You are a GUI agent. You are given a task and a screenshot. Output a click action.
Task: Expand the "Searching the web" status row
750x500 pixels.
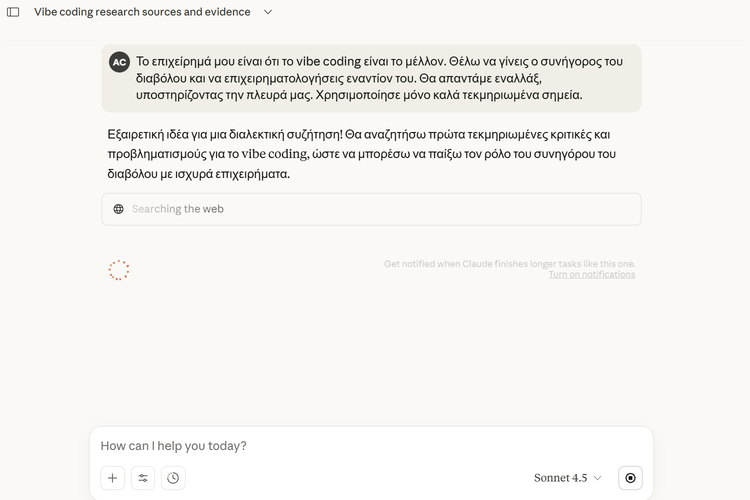(x=371, y=209)
